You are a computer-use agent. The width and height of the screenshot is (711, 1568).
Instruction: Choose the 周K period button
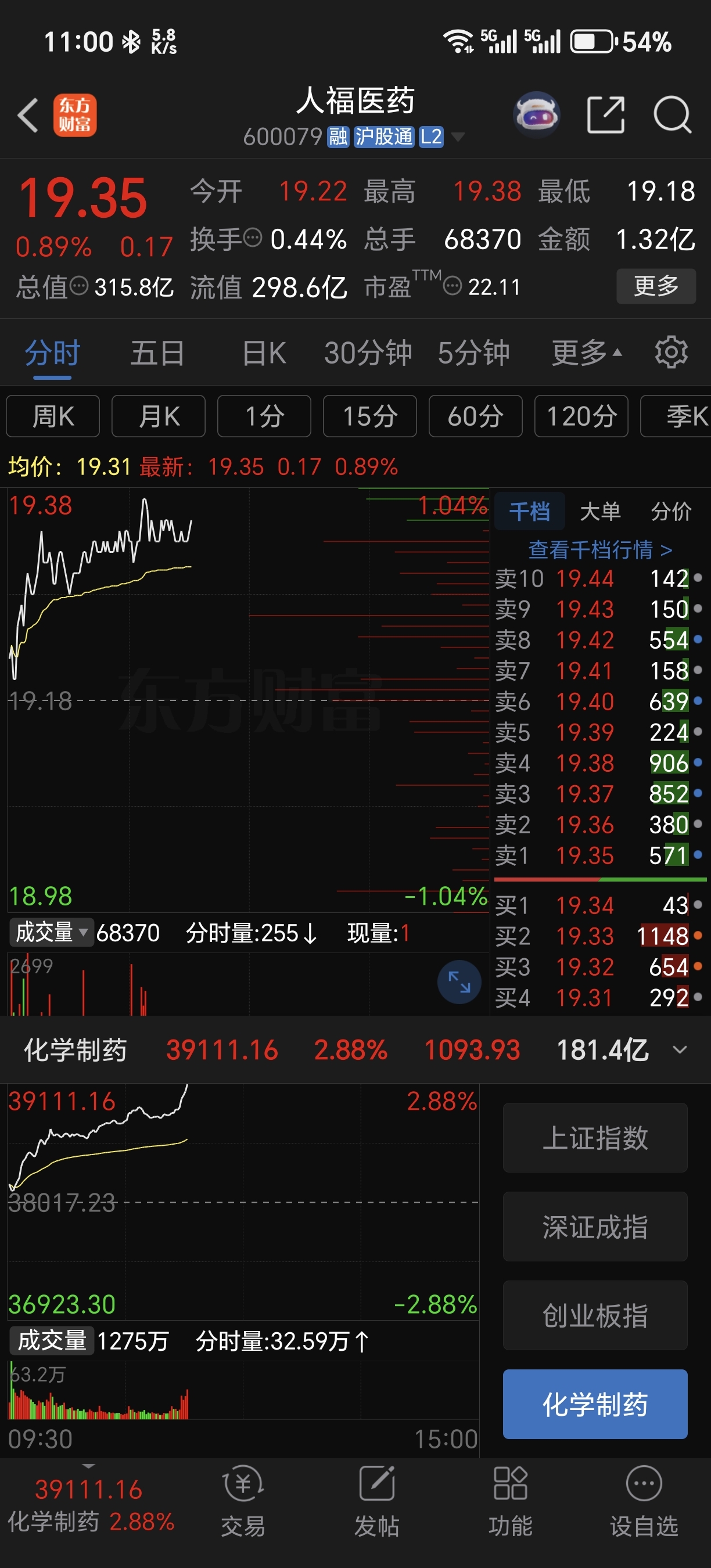point(53,416)
